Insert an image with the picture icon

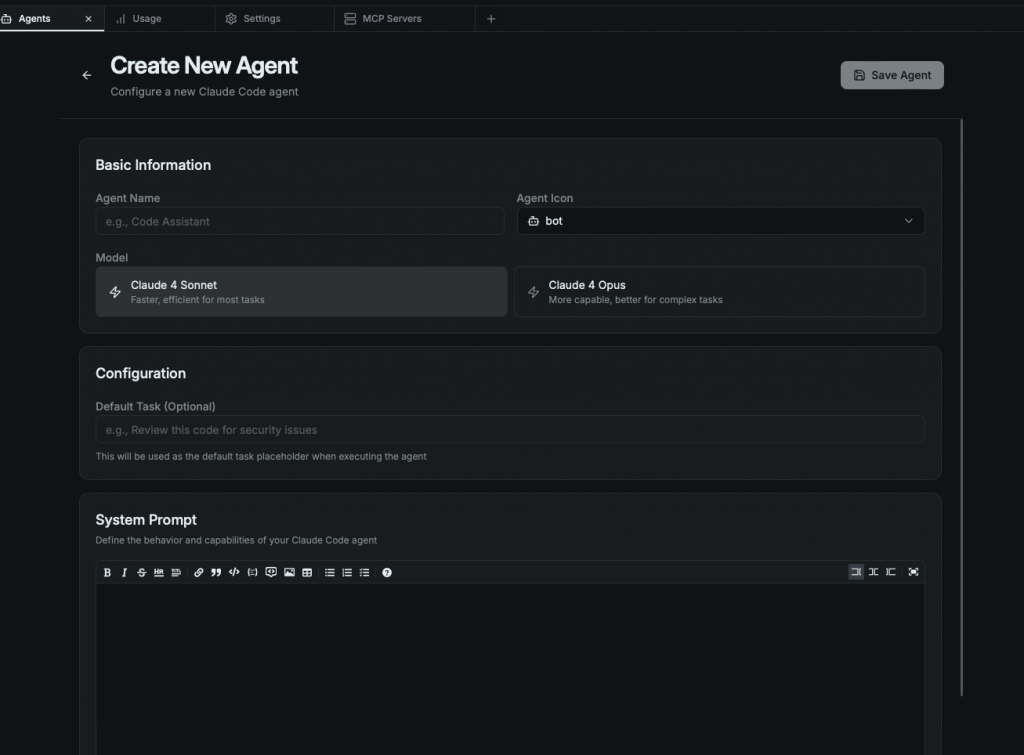point(289,572)
